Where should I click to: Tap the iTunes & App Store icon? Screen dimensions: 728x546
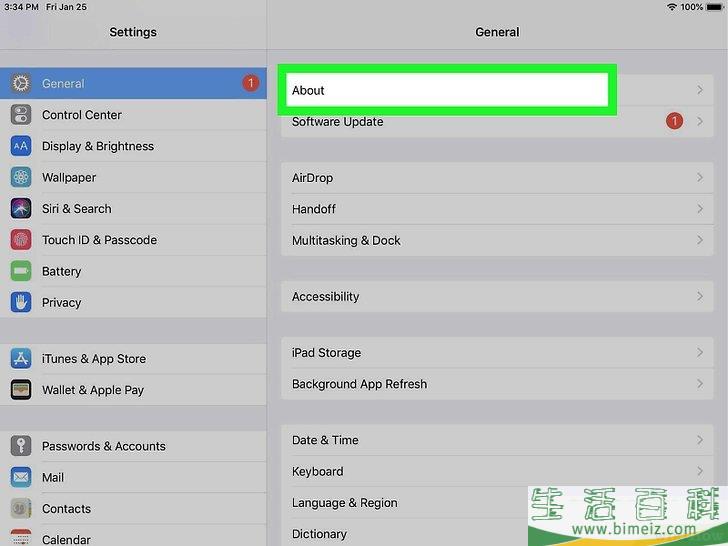tap(21, 358)
